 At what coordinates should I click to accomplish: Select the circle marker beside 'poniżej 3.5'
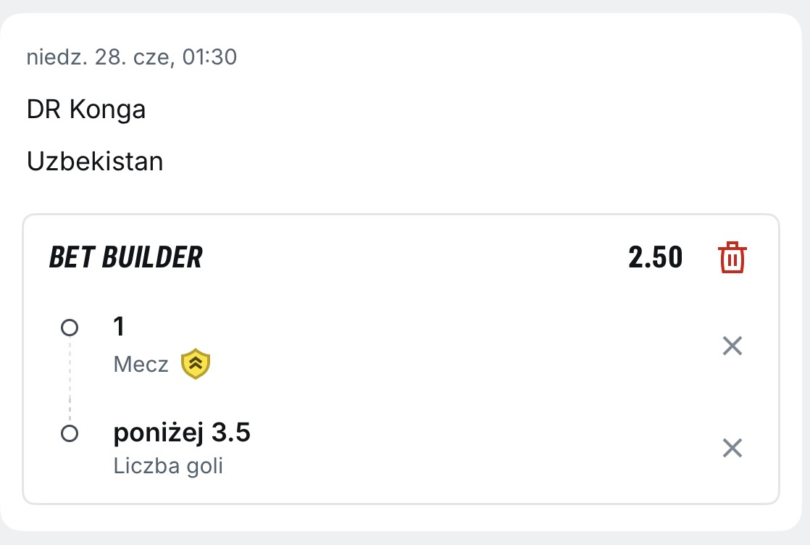pyautogui.click(x=69, y=433)
